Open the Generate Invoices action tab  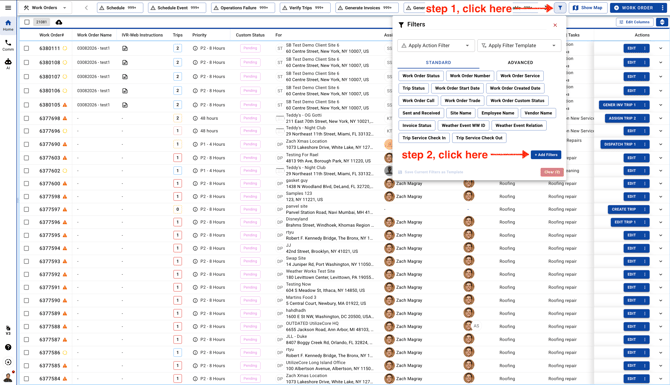pyautogui.click(x=367, y=8)
